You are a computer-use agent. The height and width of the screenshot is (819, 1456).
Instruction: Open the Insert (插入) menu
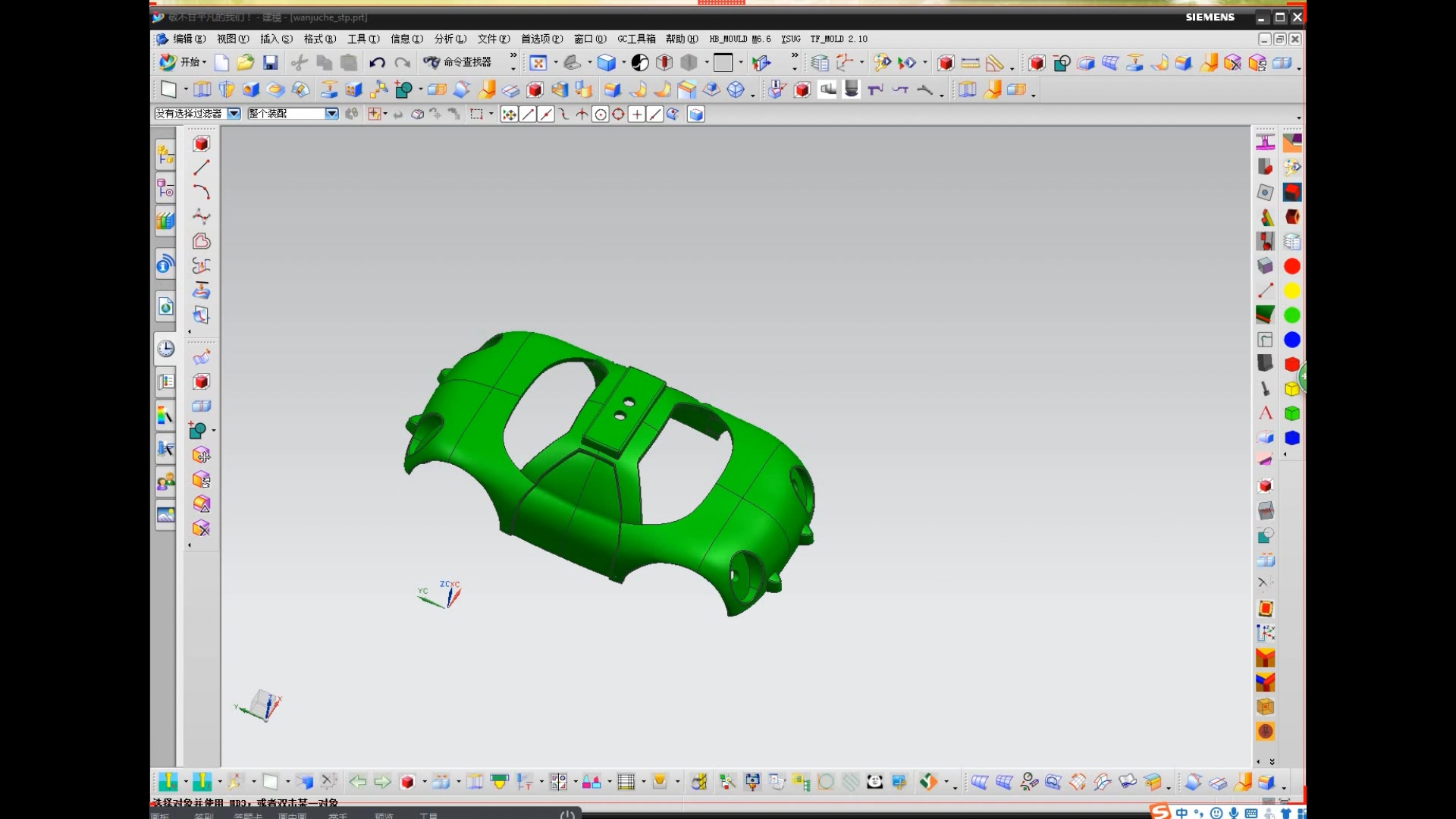point(276,39)
